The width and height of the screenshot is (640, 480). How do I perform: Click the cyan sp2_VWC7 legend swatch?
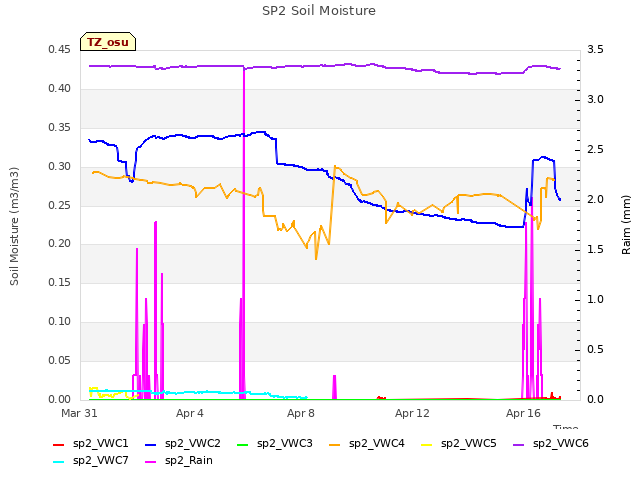tap(59, 462)
